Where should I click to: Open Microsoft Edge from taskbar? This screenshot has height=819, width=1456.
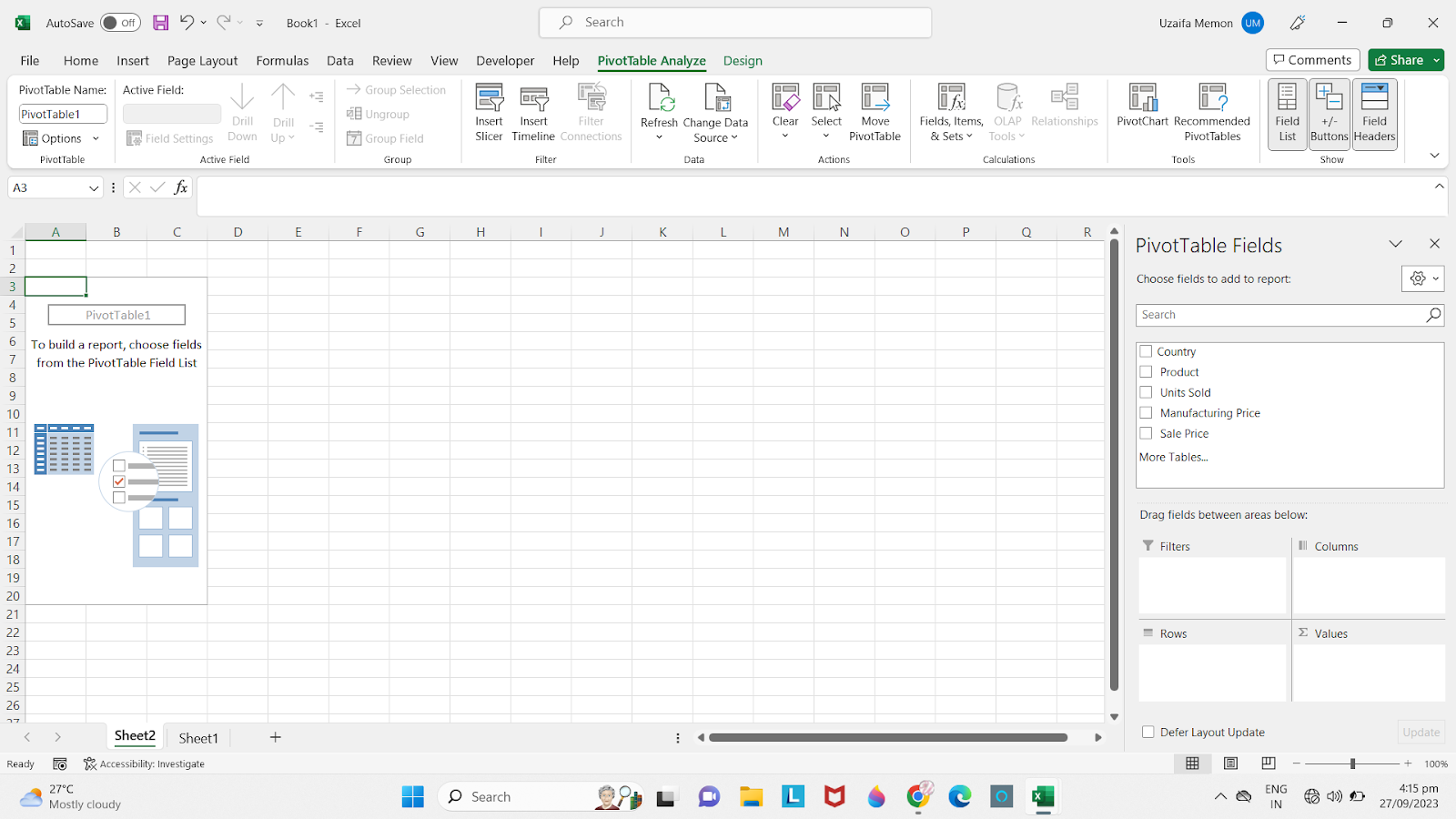tap(960, 797)
